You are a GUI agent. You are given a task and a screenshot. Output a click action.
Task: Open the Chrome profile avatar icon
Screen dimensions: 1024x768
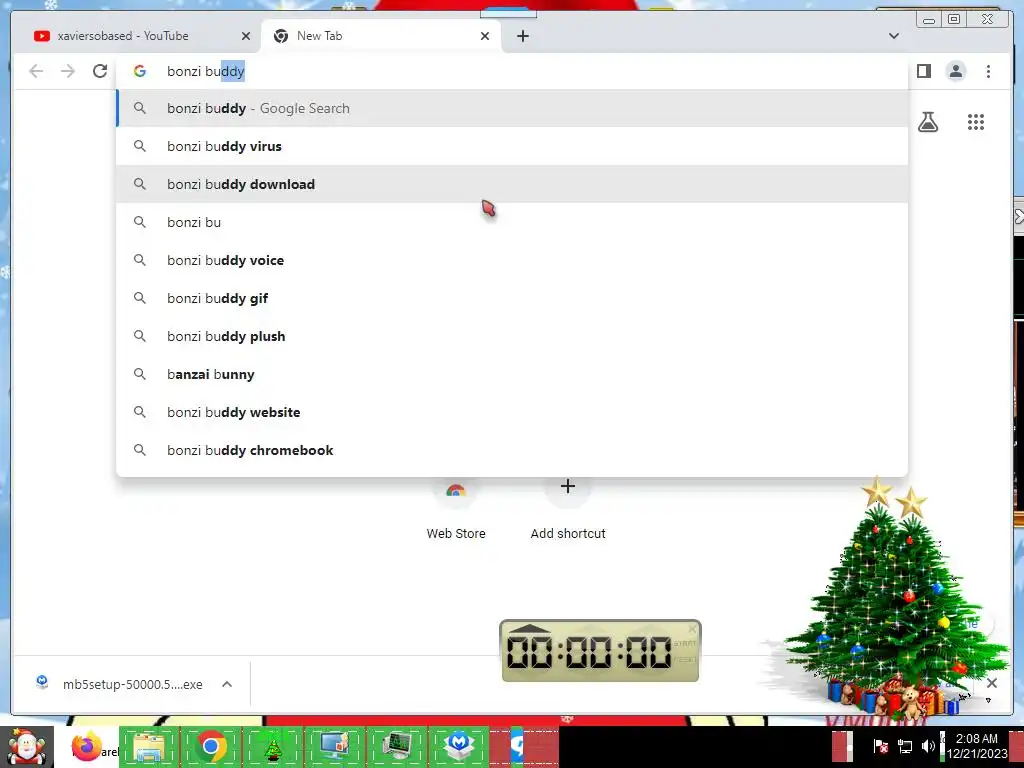pos(955,71)
